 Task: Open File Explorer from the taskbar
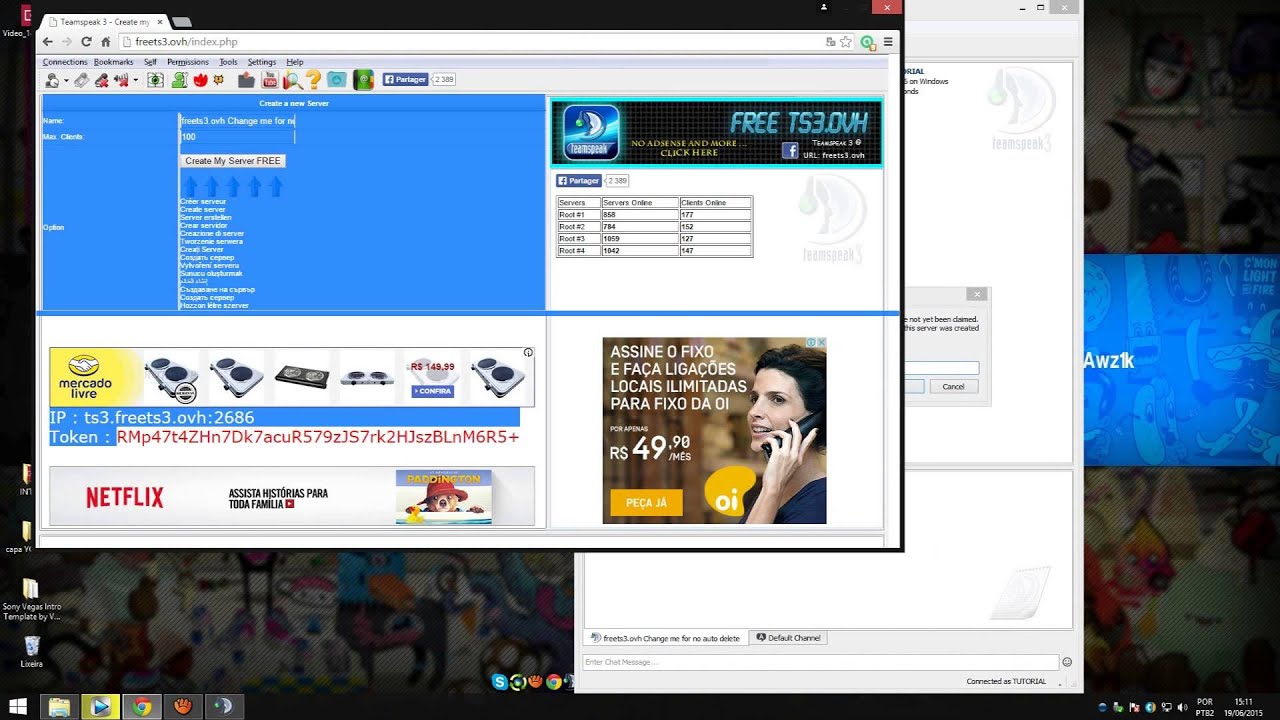coord(59,707)
